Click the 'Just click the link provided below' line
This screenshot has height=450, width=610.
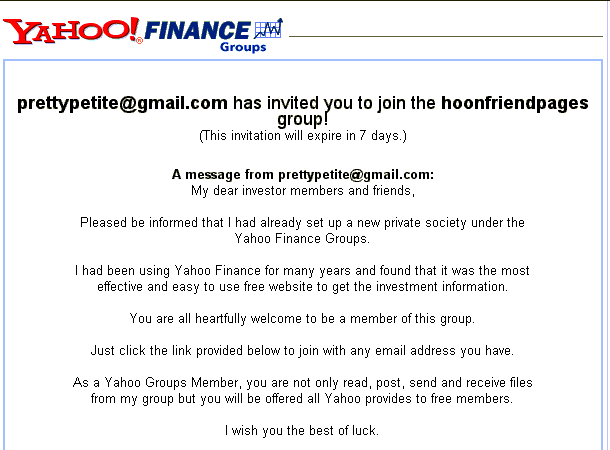coord(302,350)
